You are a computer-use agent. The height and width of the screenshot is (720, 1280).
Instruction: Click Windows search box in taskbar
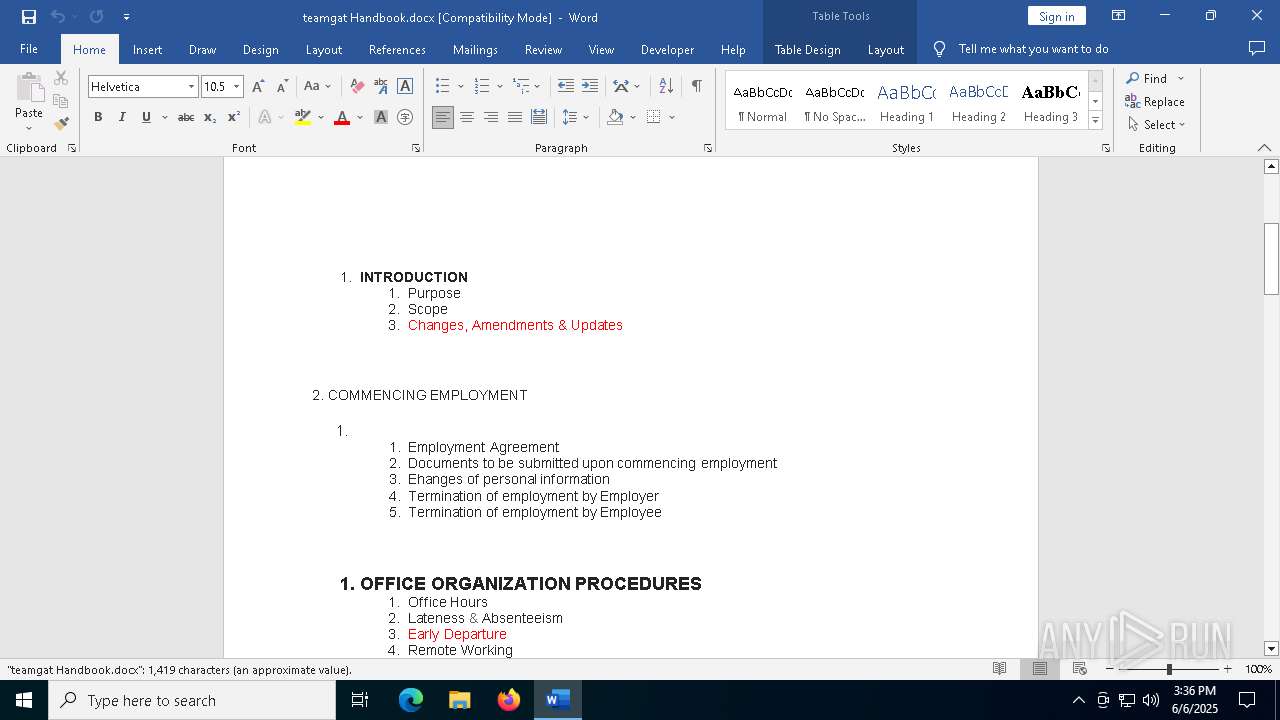tap(192, 700)
